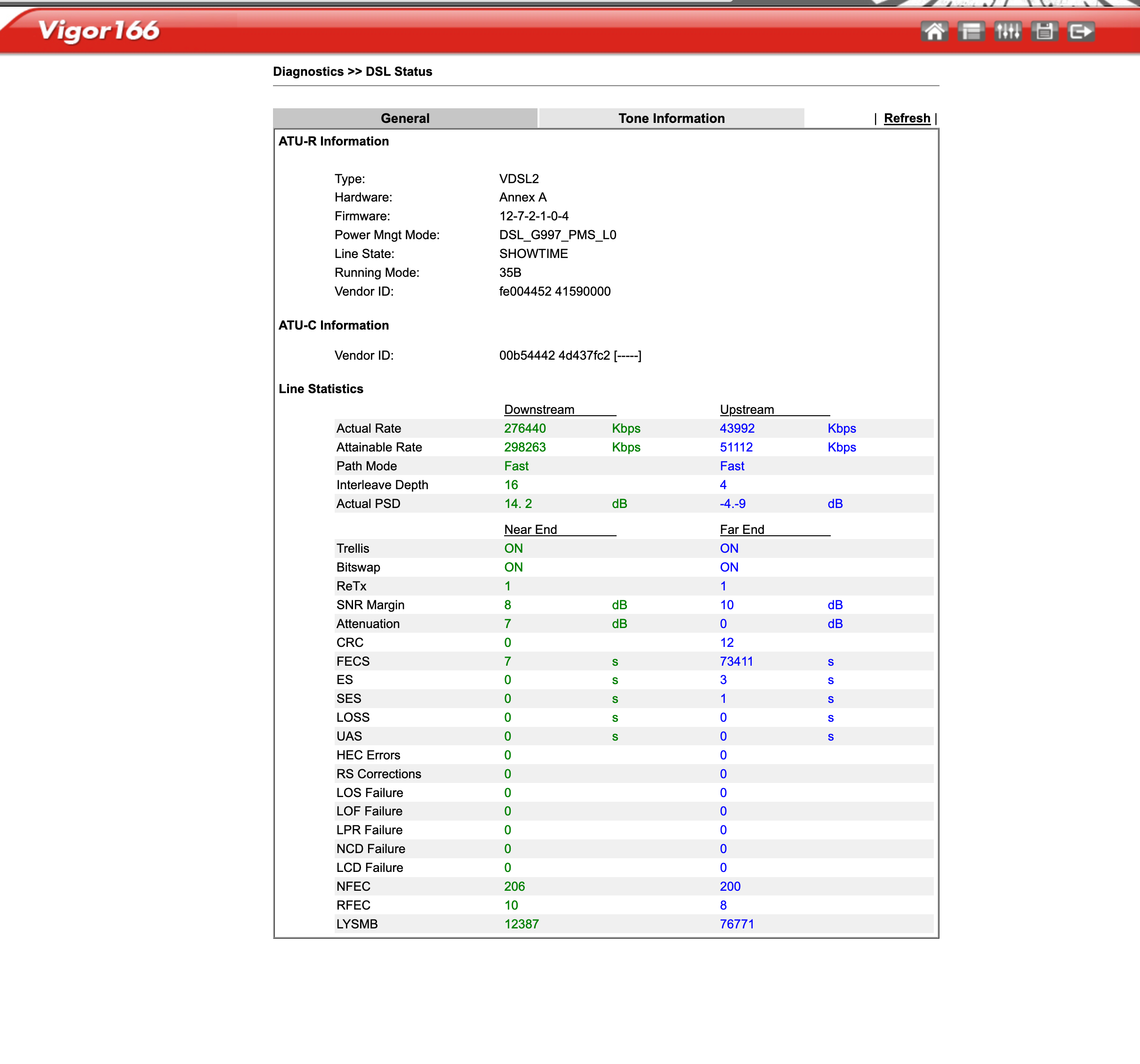The width and height of the screenshot is (1140, 1064).
Task: Click the ATU-C Vendor ID value
Action: tap(570, 355)
